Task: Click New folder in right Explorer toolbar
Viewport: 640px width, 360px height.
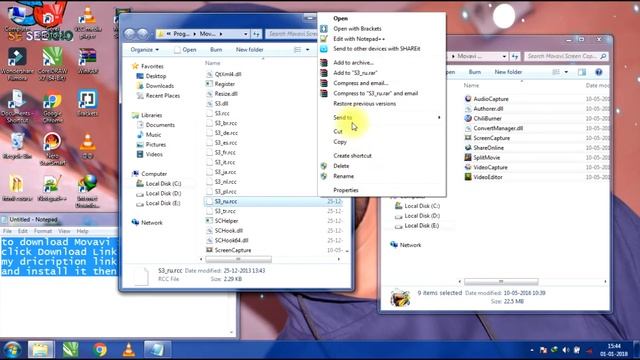Action: [508, 72]
